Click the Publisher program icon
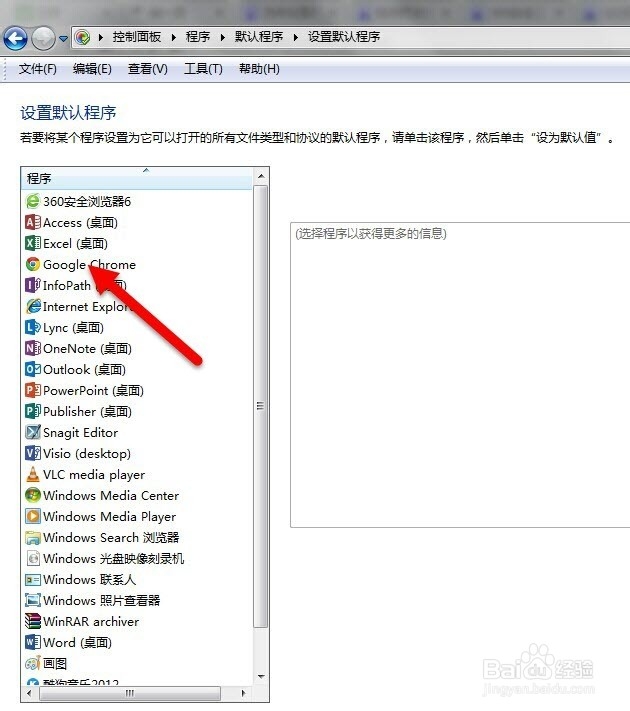This screenshot has height=711, width=630. click(x=33, y=411)
